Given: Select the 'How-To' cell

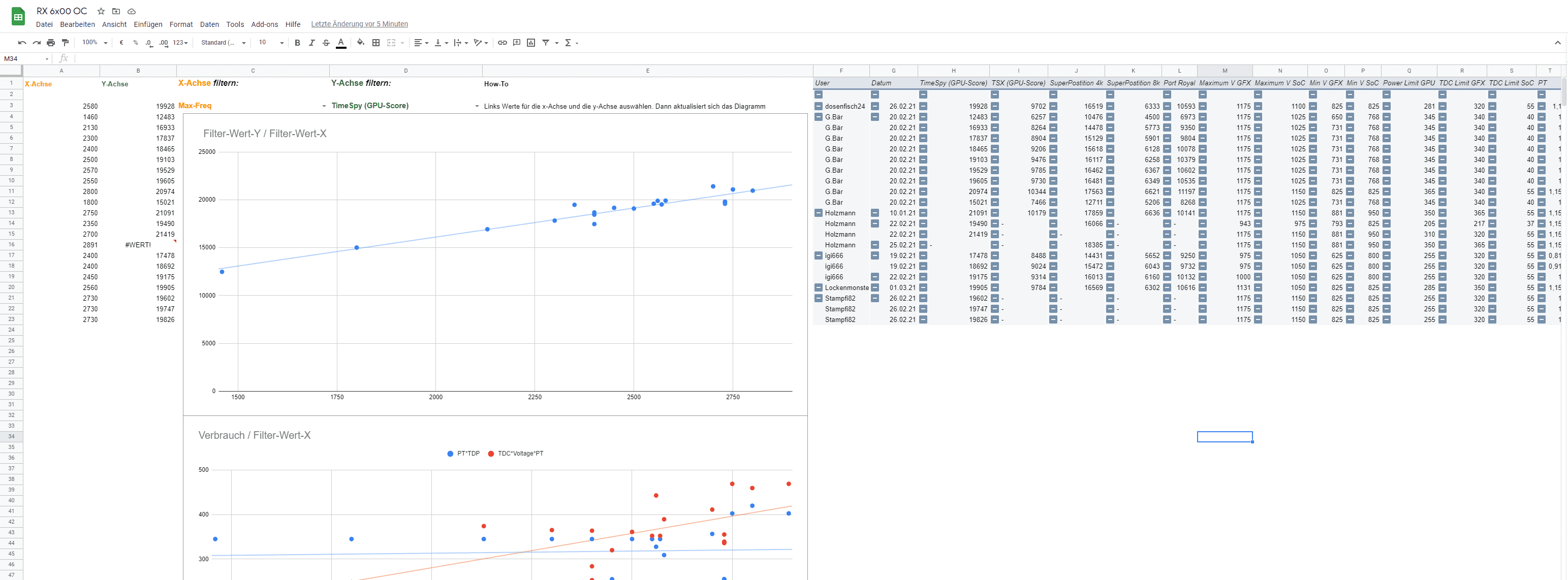Looking at the screenshot, I should coord(648,83).
